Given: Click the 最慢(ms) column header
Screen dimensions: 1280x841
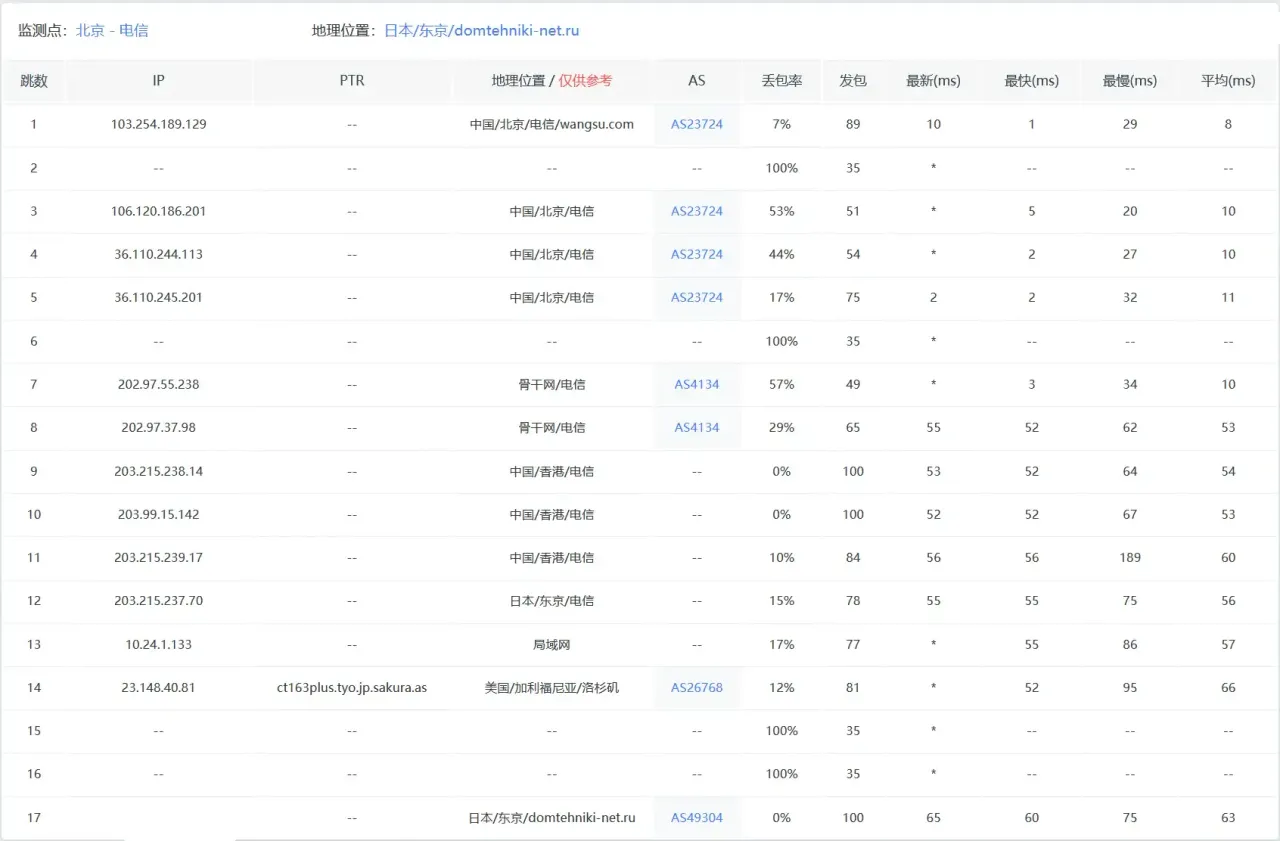Looking at the screenshot, I should coord(1130,81).
